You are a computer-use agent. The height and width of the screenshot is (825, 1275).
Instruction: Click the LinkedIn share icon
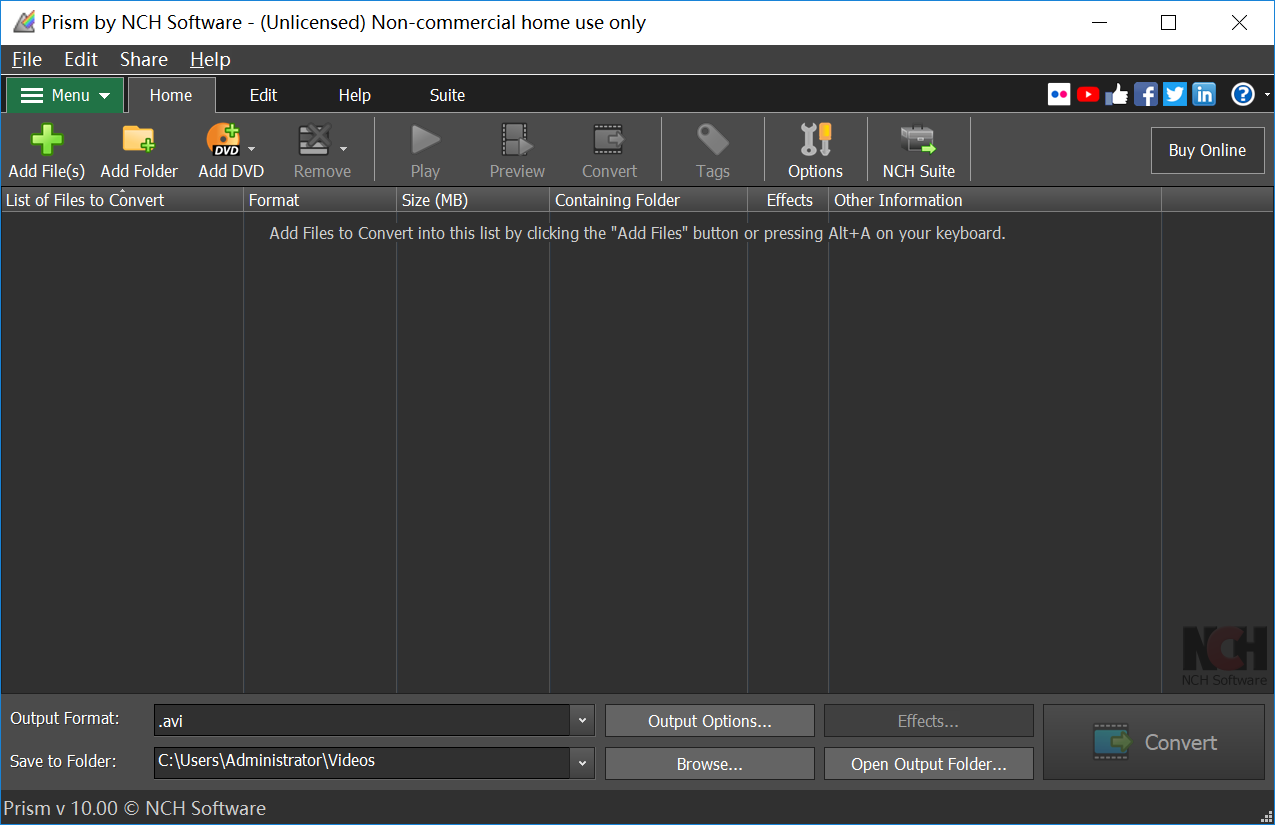pos(1204,95)
